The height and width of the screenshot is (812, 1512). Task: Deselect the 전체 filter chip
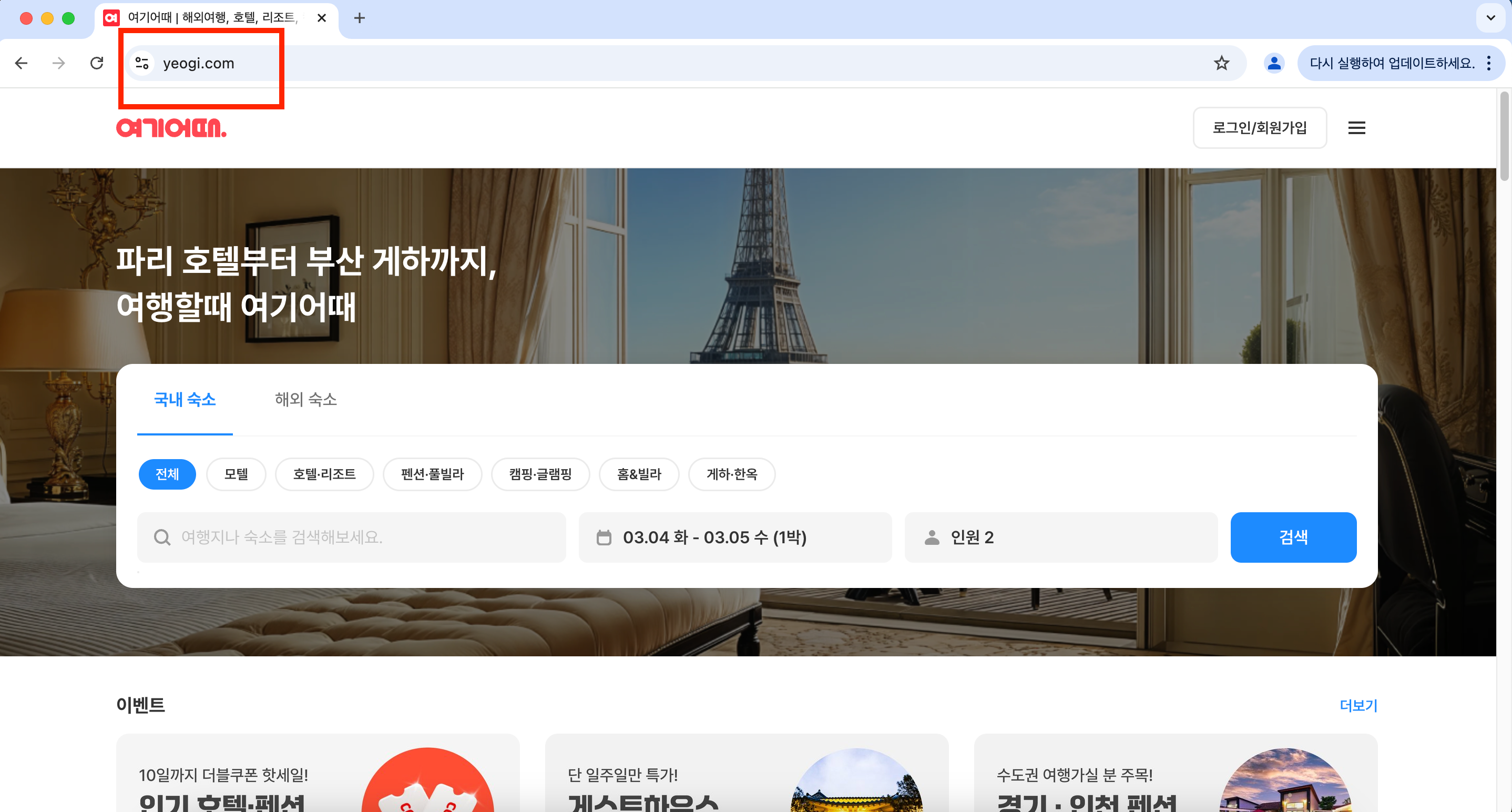click(x=167, y=474)
